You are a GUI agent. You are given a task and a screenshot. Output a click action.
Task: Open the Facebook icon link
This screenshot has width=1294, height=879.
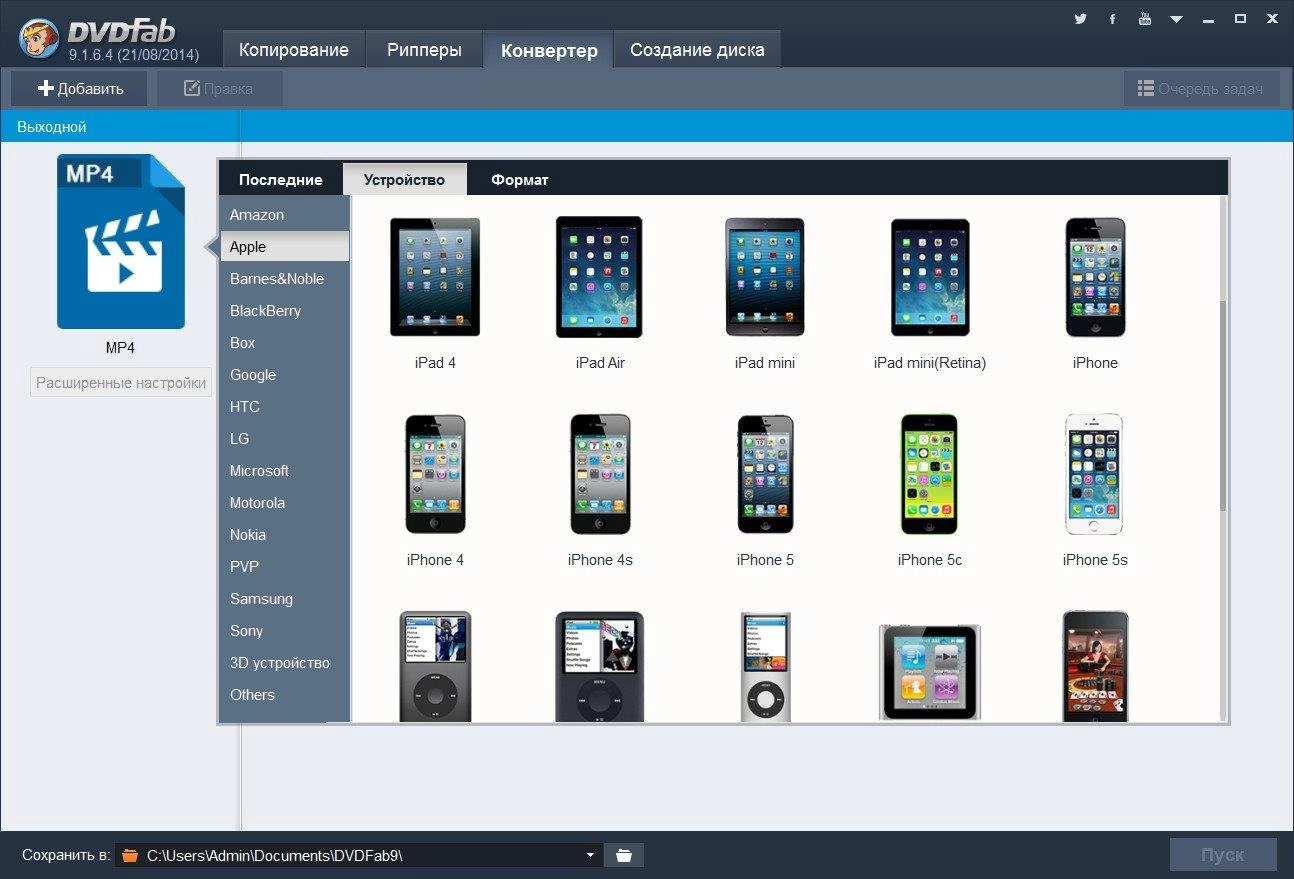click(x=1112, y=19)
